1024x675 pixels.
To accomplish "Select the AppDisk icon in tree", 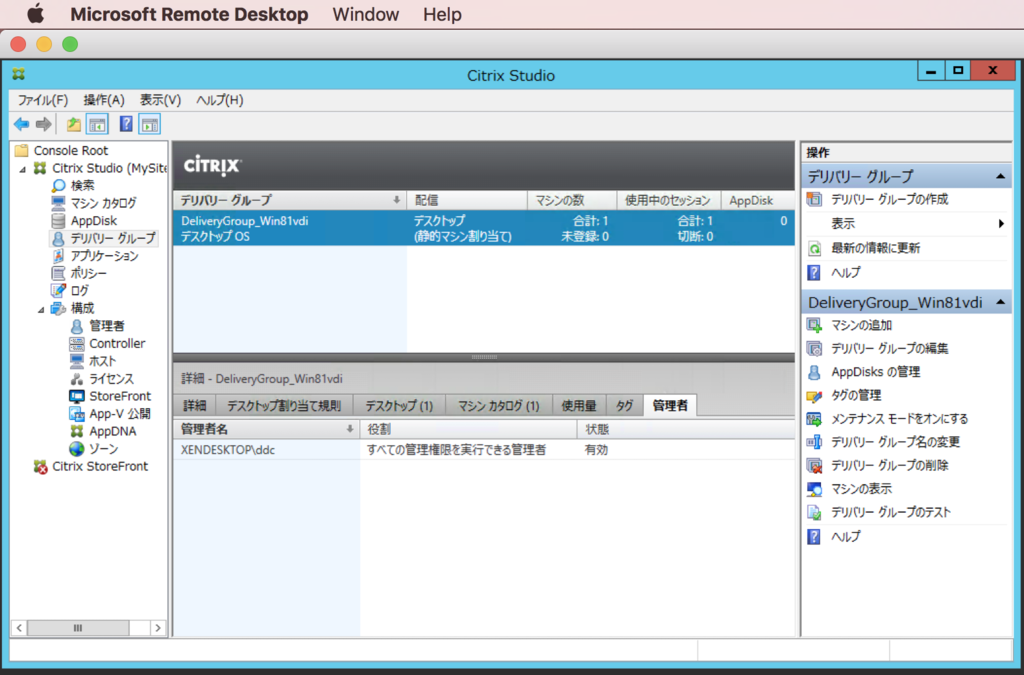I will pos(59,221).
